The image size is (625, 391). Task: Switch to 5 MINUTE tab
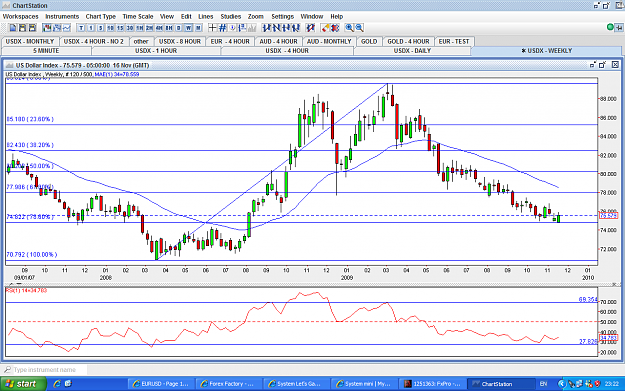(x=46, y=51)
